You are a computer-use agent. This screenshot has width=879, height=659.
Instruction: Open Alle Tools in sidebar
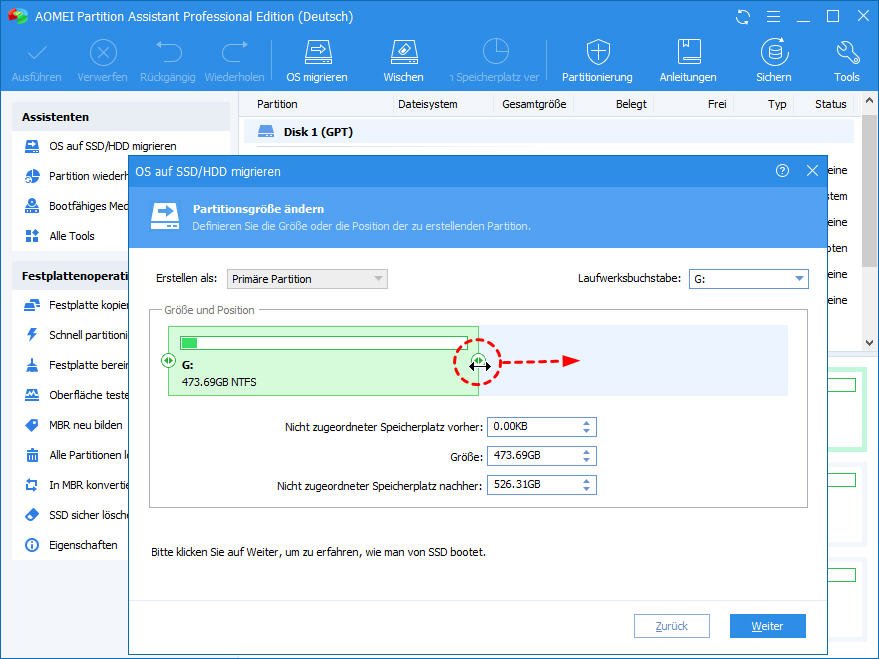60,236
